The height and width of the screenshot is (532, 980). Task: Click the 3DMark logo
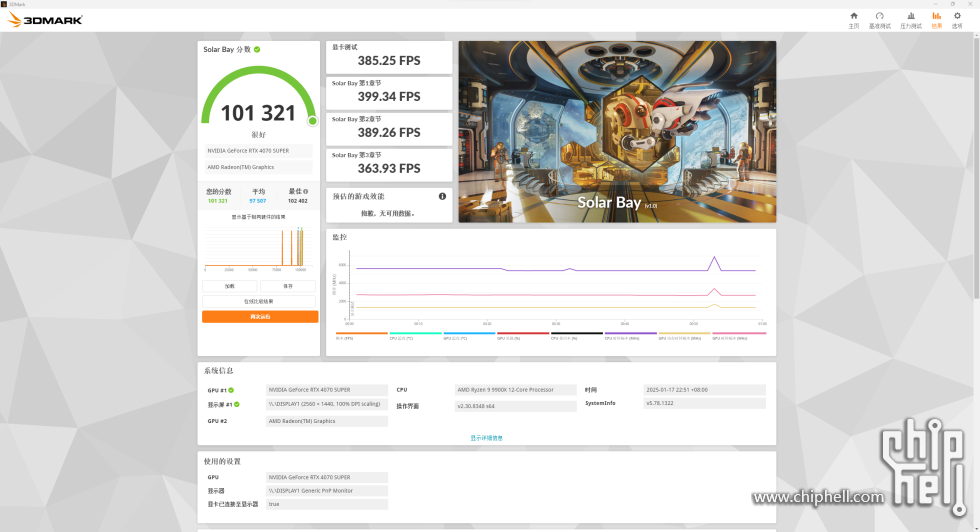(x=45, y=20)
